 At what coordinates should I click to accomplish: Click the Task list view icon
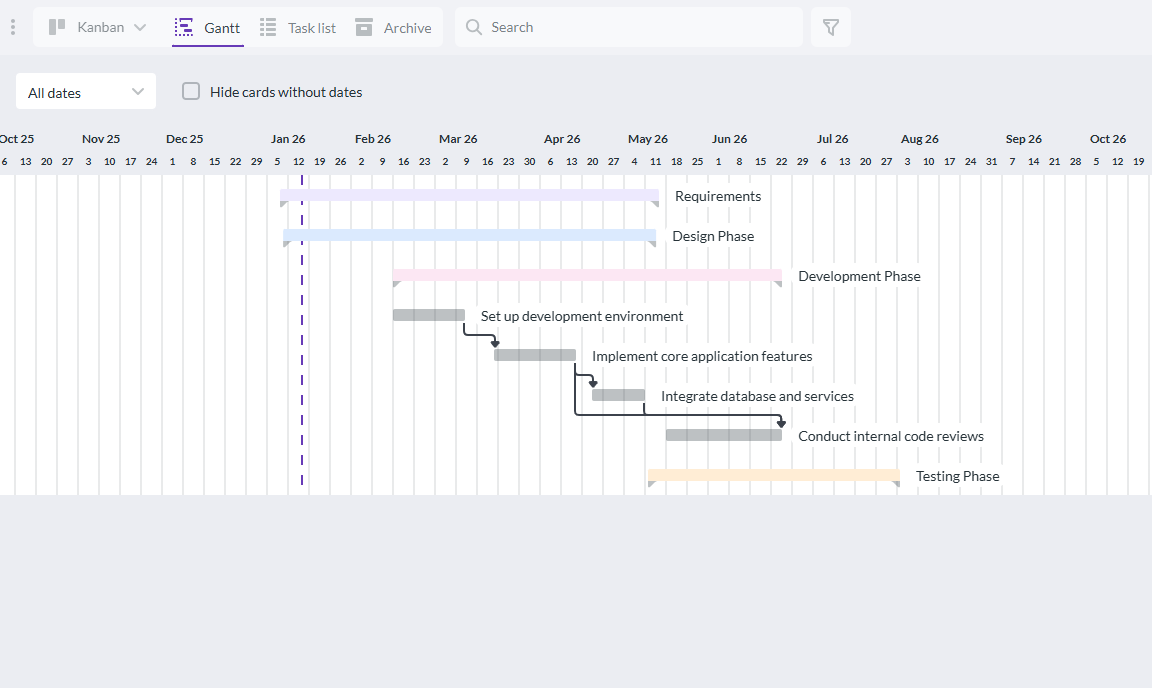click(267, 26)
